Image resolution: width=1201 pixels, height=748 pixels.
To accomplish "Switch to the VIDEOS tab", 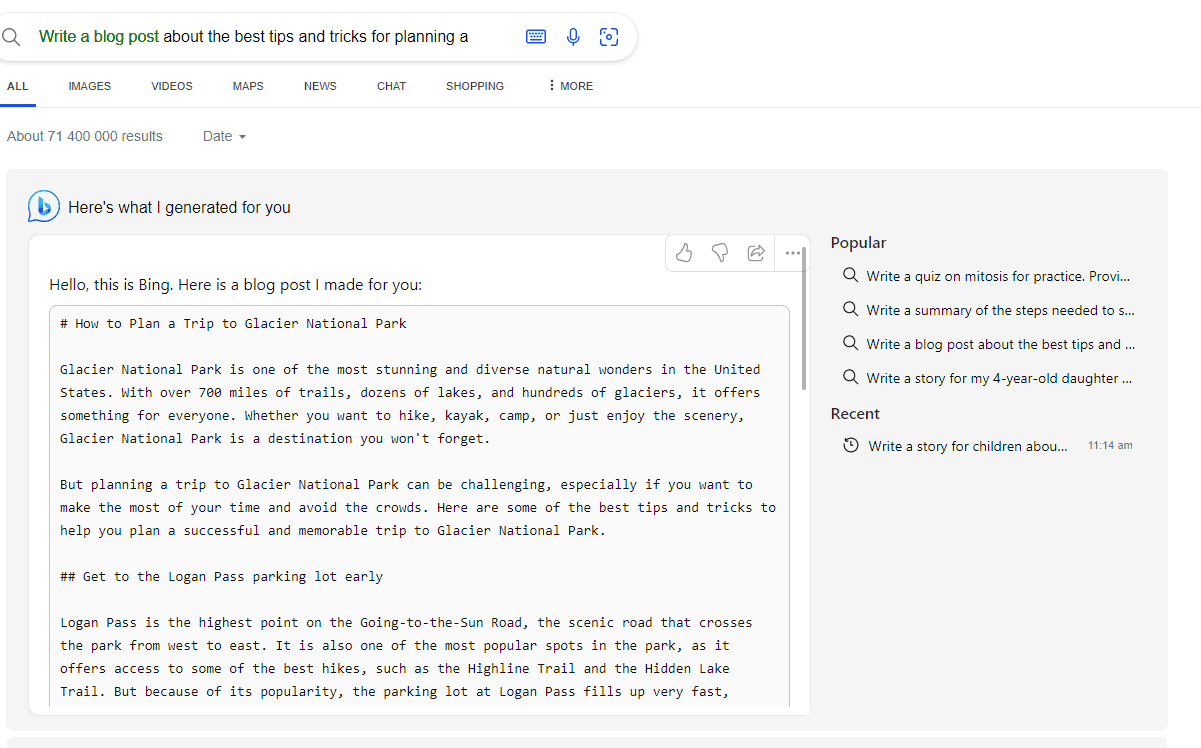I will point(172,86).
